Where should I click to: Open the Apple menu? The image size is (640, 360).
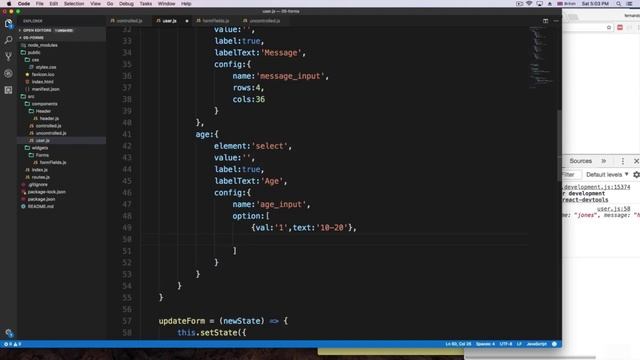coord(9,4)
